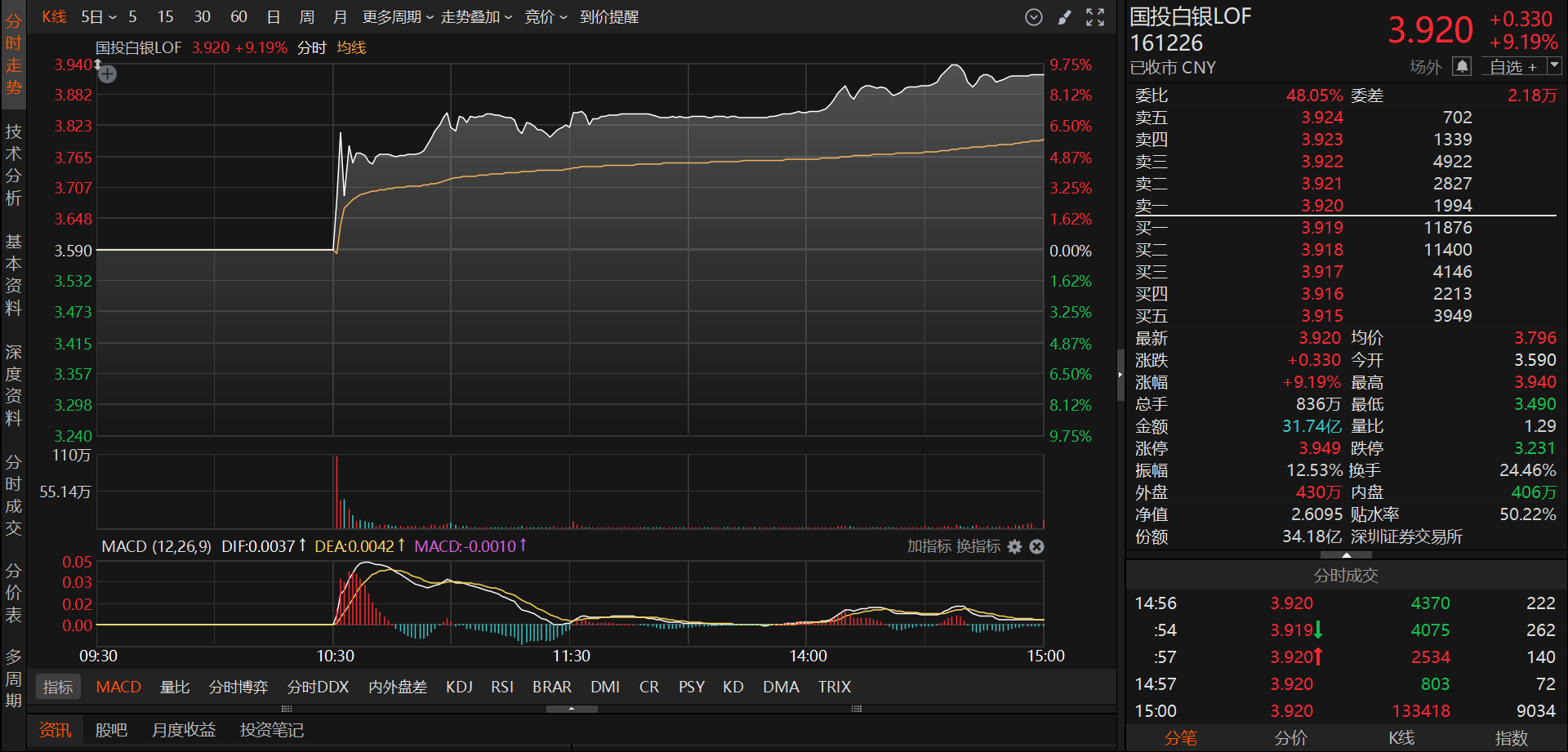The width and height of the screenshot is (1568, 752).
Task: Expand the 走势叠加 dropdown
Action: point(477,17)
